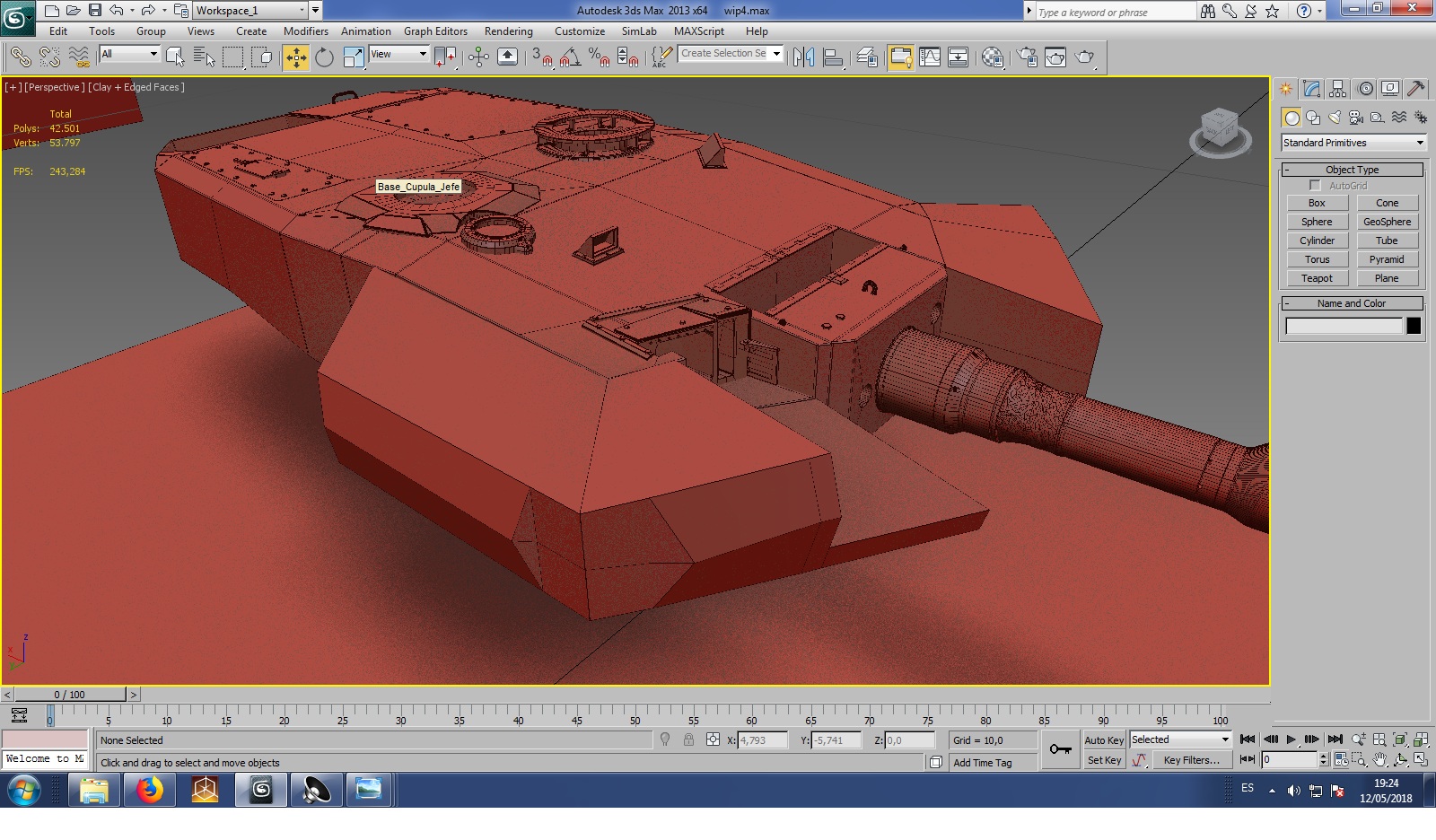Open the Modifiers menu

[x=306, y=31]
